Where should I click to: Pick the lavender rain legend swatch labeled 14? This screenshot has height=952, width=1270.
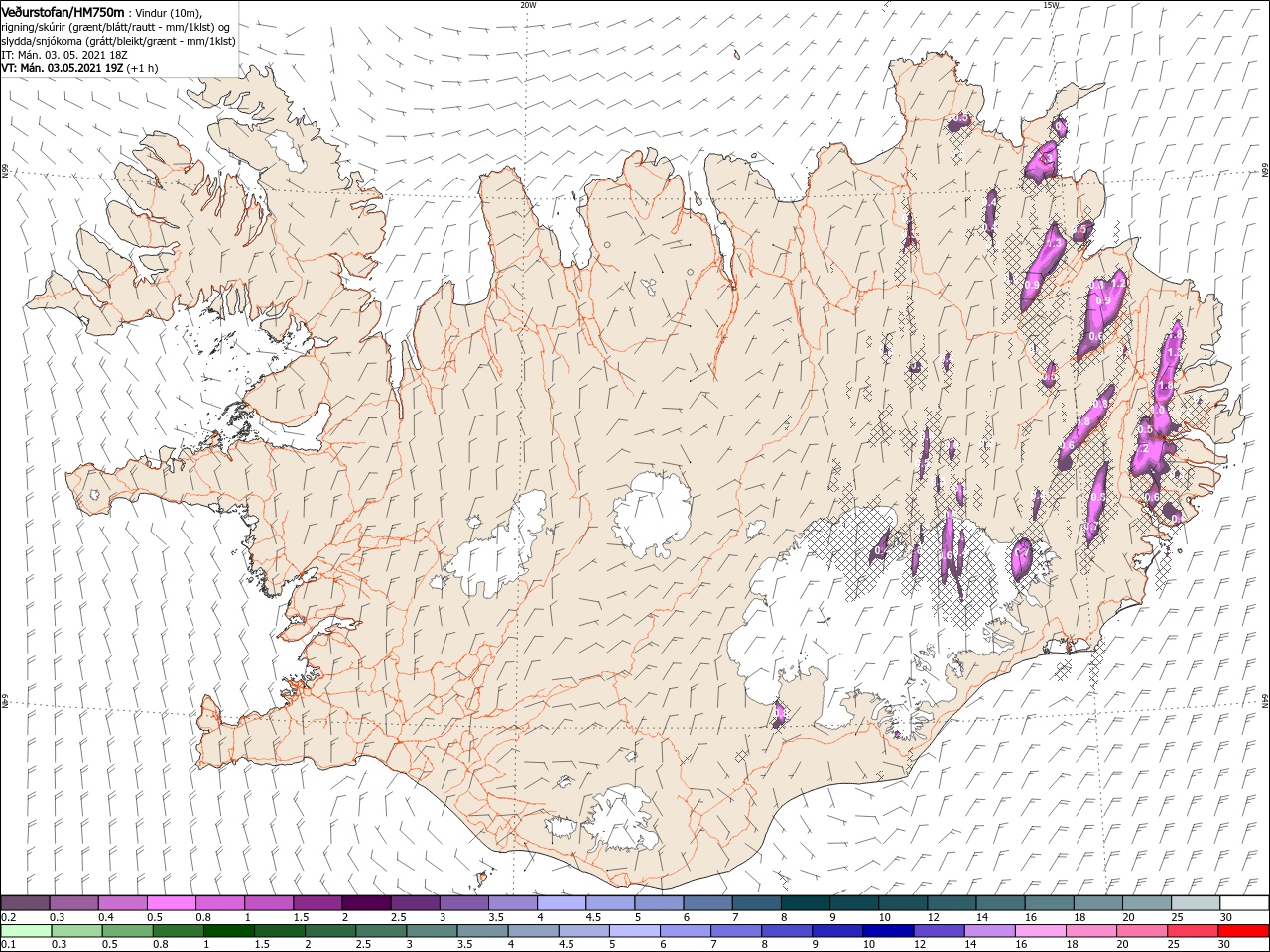click(x=990, y=931)
